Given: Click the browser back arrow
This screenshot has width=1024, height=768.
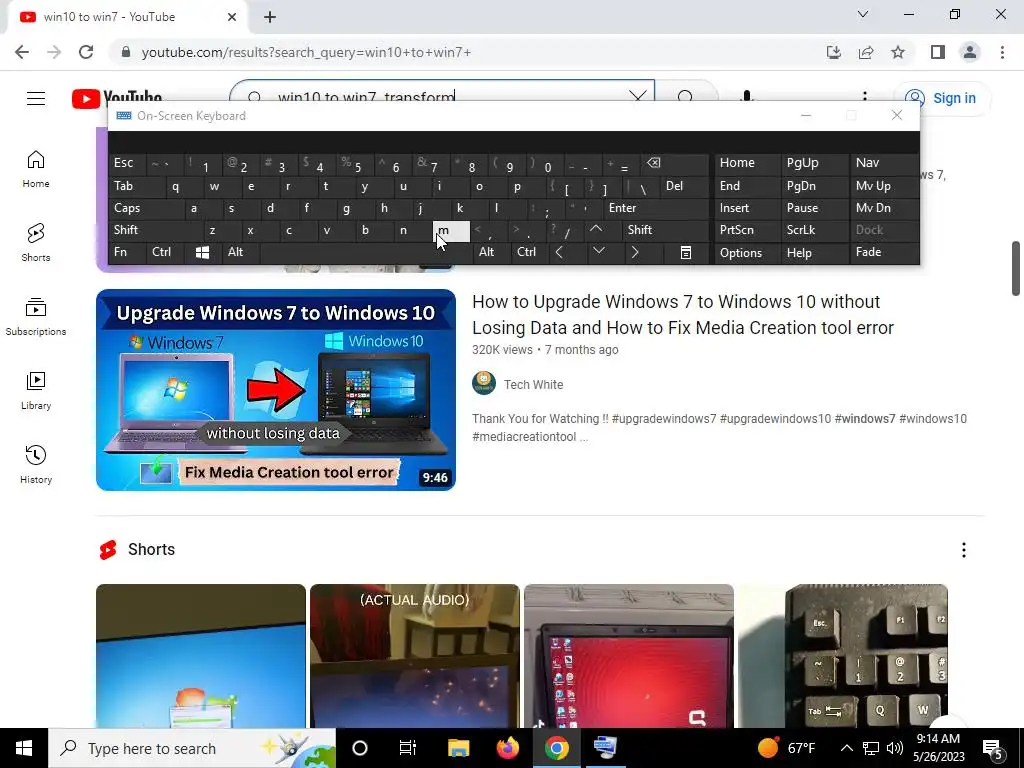Looking at the screenshot, I should pyautogui.click(x=22, y=52).
